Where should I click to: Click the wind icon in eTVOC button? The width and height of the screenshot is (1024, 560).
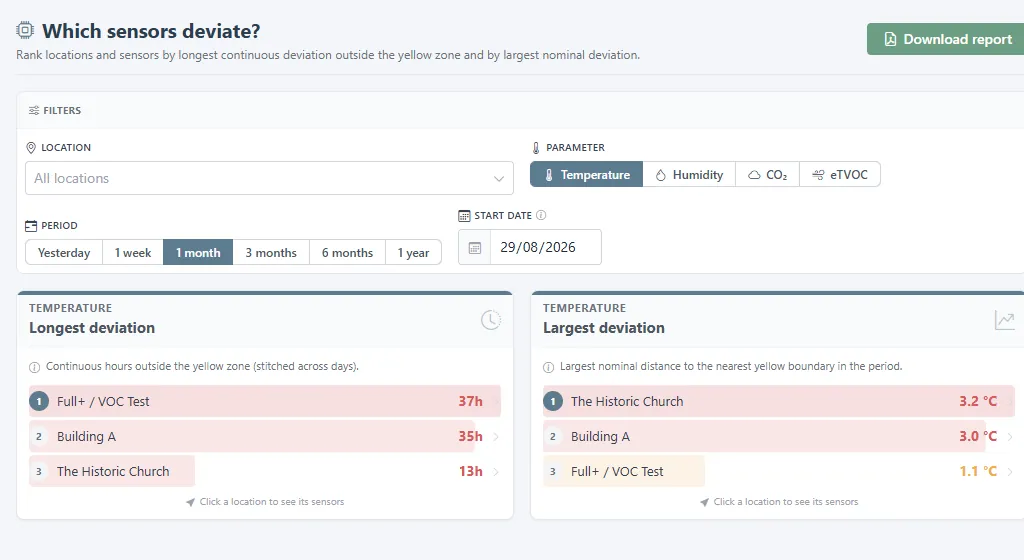(818, 175)
